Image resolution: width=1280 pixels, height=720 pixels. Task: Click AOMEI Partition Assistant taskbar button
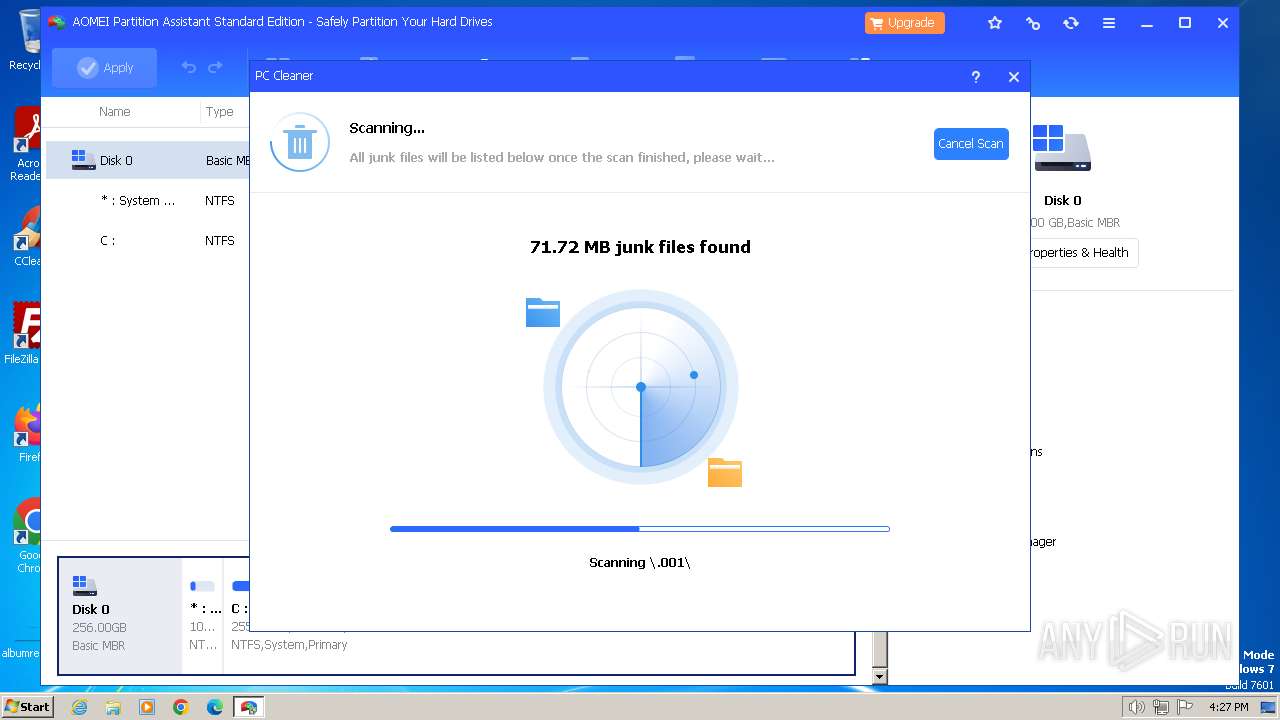click(249, 707)
